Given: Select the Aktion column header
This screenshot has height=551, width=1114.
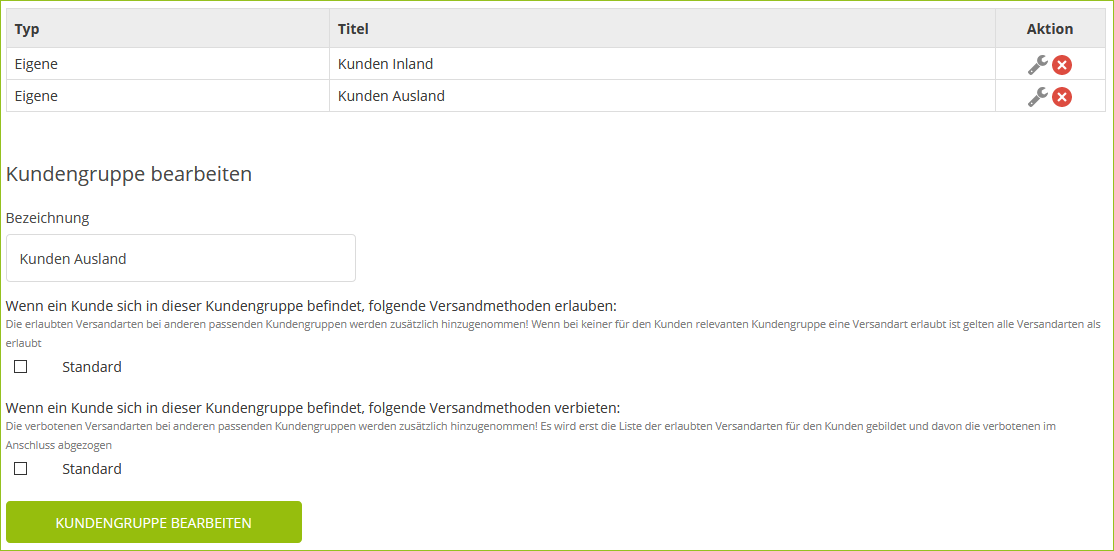Looking at the screenshot, I should click(1050, 29).
